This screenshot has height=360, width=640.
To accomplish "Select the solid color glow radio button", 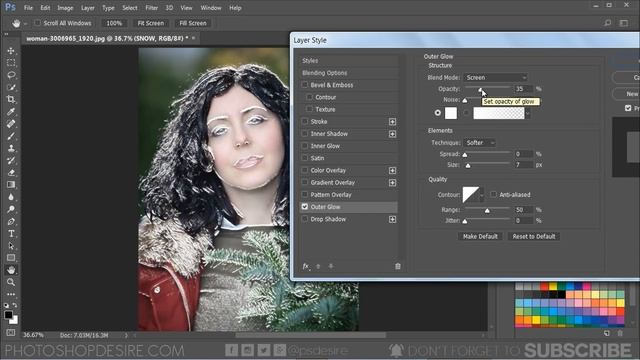I will [x=438, y=113].
